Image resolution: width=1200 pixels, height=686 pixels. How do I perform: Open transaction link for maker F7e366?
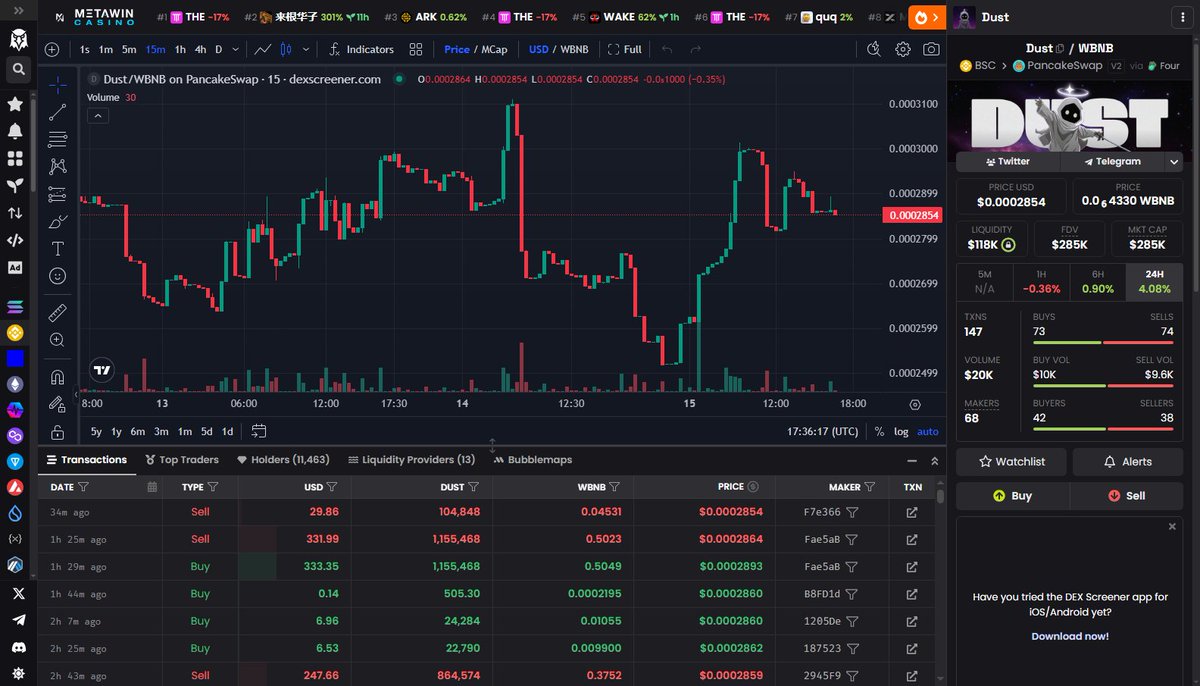click(x=912, y=512)
